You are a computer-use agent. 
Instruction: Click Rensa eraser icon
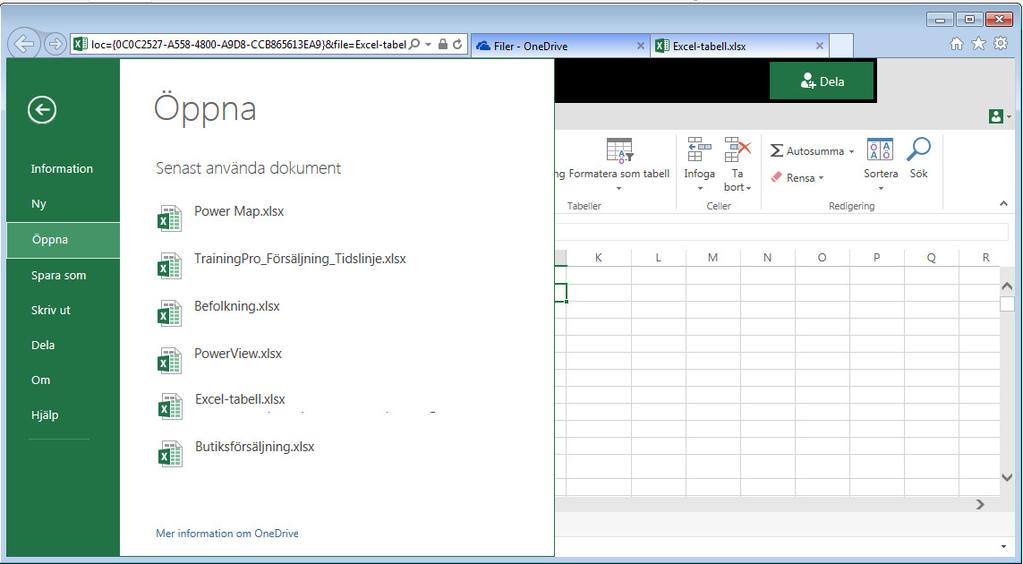(x=776, y=177)
